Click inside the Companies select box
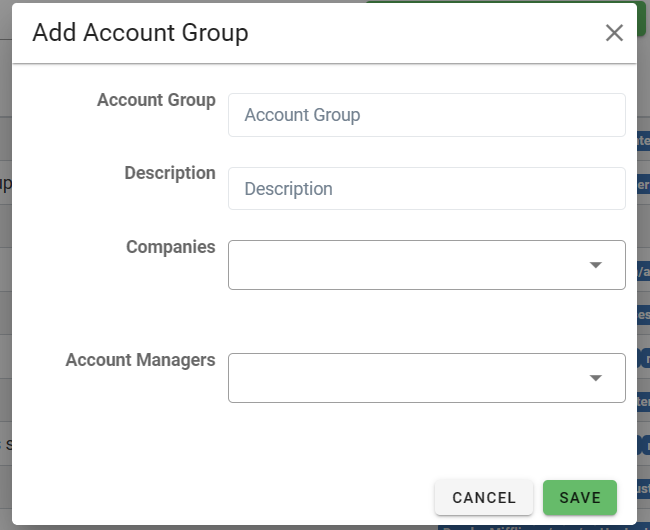The image size is (650, 530). pyautogui.click(x=400, y=265)
